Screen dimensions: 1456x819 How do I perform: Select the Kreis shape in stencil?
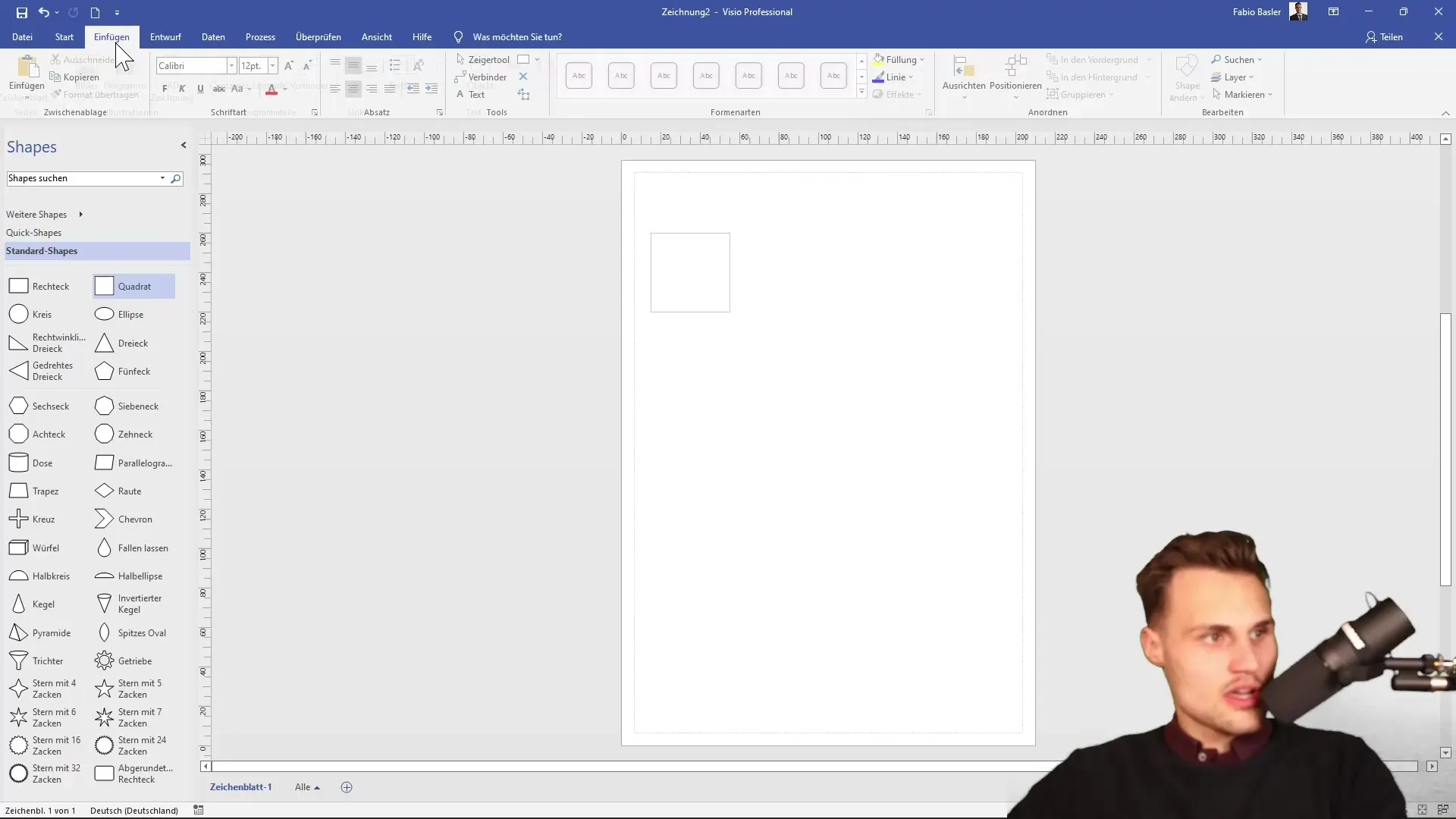[30, 314]
